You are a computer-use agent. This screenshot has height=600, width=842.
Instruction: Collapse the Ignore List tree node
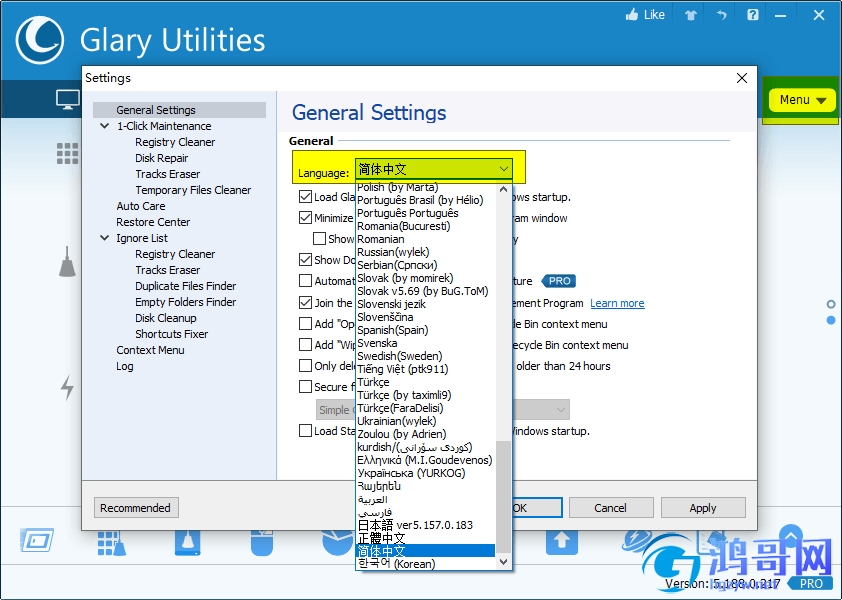[105, 237]
